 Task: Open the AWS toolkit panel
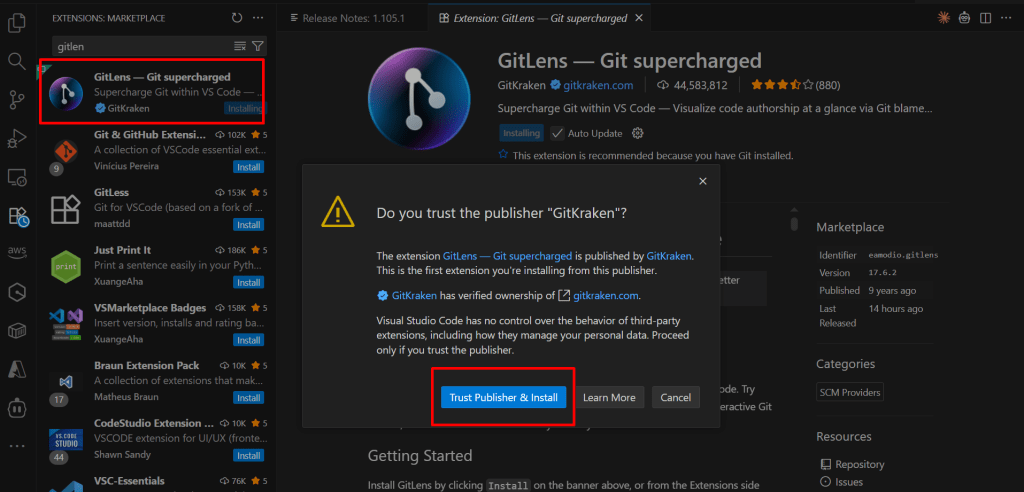point(16,251)
